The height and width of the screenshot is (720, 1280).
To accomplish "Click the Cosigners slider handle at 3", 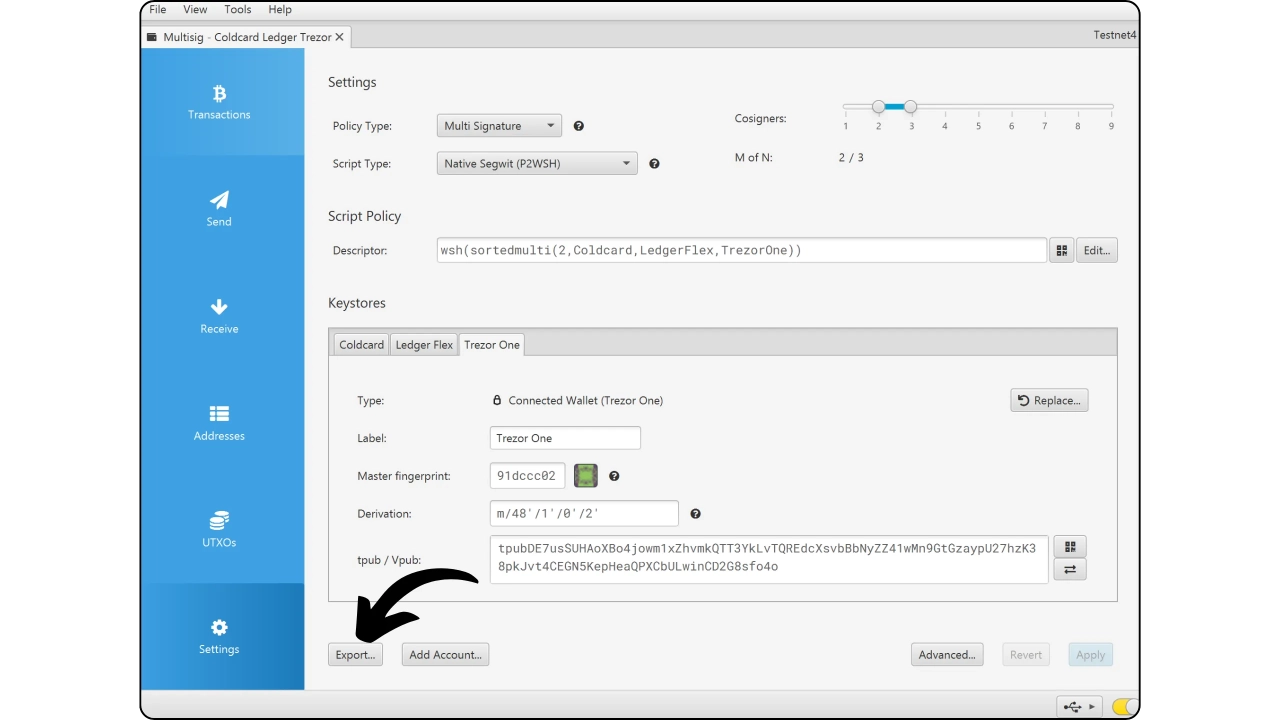I will point(910,106).
